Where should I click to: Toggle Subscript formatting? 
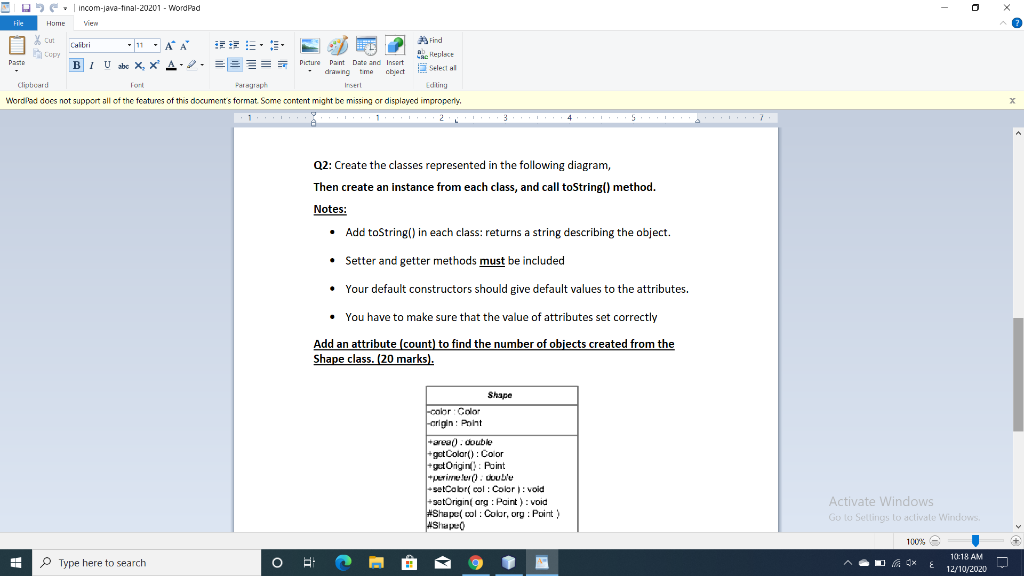click(138, 65)
